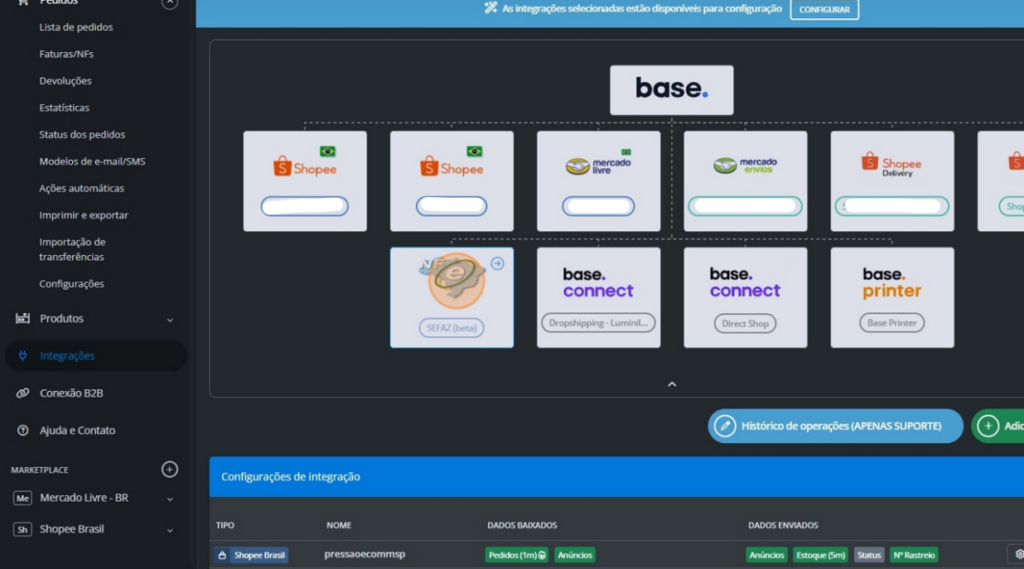Click the name pill under Mercado Envios
The width and height of the screenshot is (1024, 569).
coord(745,206)
